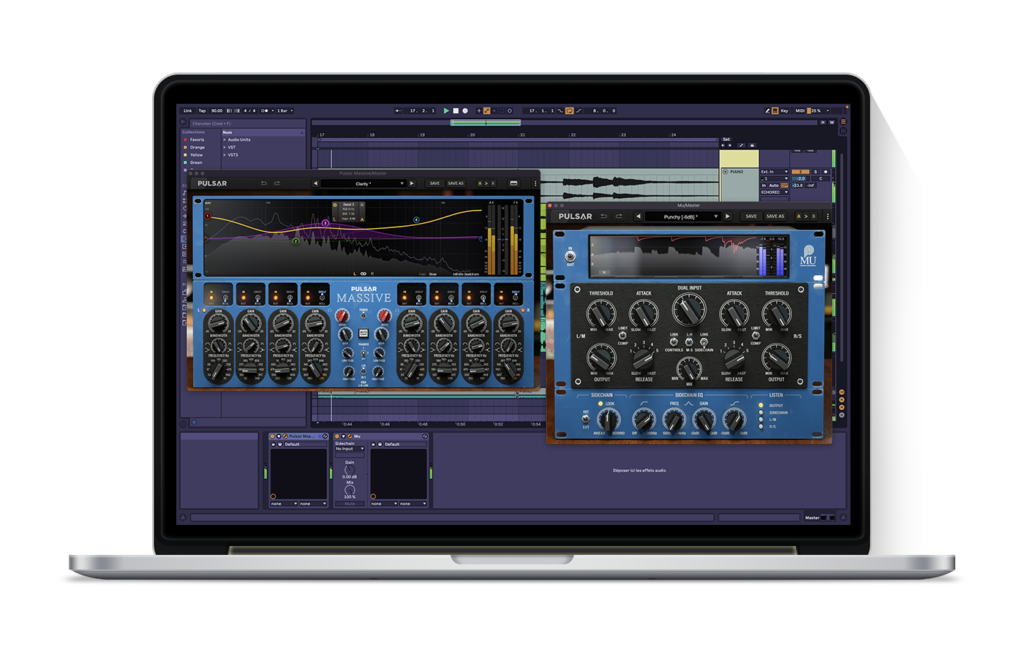
Task: Click SAVE AS in the Pulsar Massive window
Action: pyautogui.click(x=455, y=183)
